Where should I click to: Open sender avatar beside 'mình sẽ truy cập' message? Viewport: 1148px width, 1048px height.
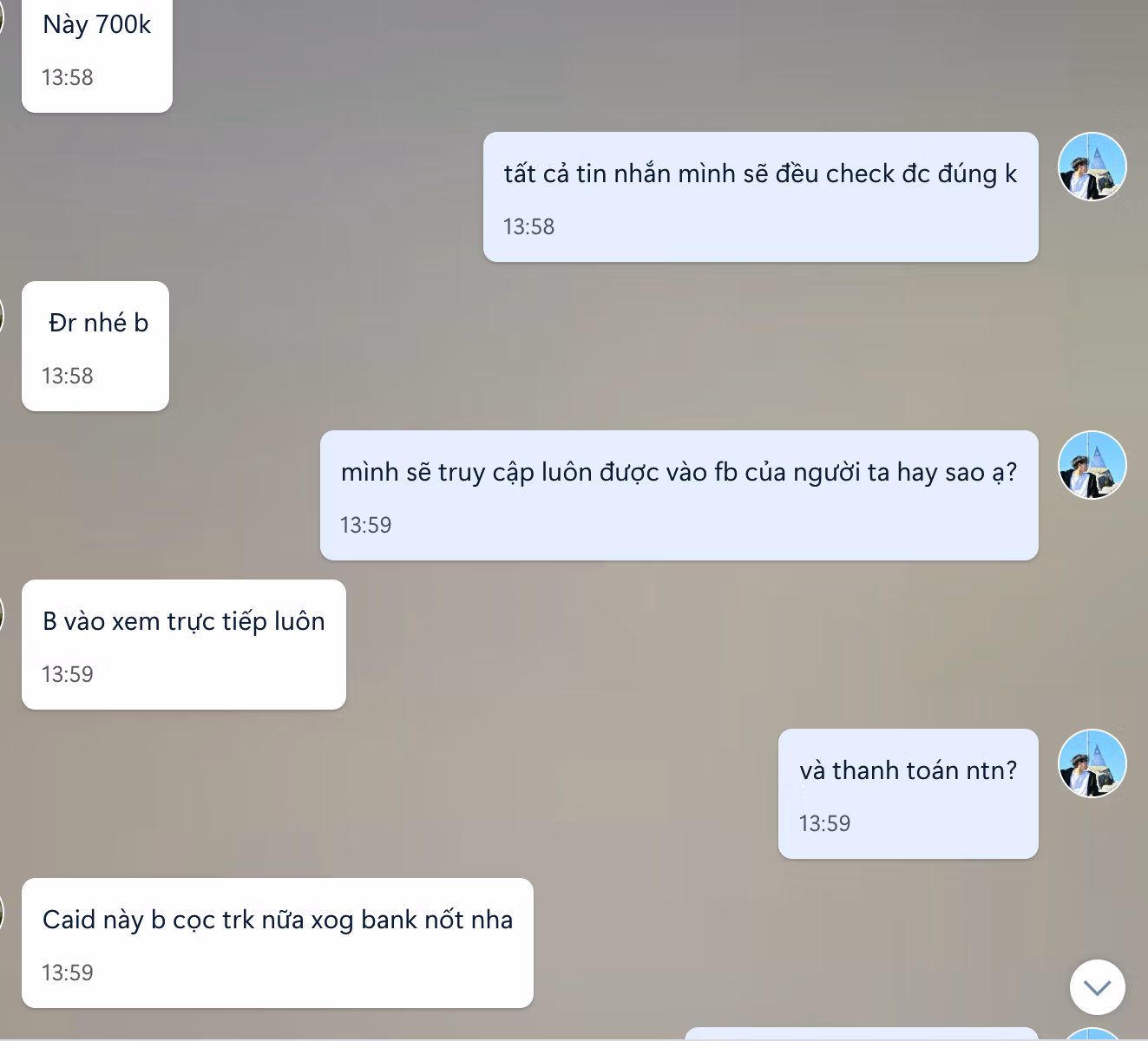pyautogui.click(x=1092, y=465)
